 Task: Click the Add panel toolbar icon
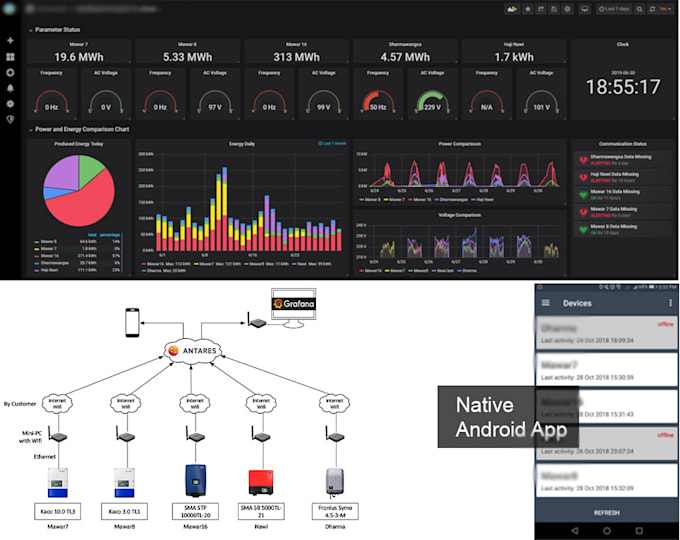point(512,9)
